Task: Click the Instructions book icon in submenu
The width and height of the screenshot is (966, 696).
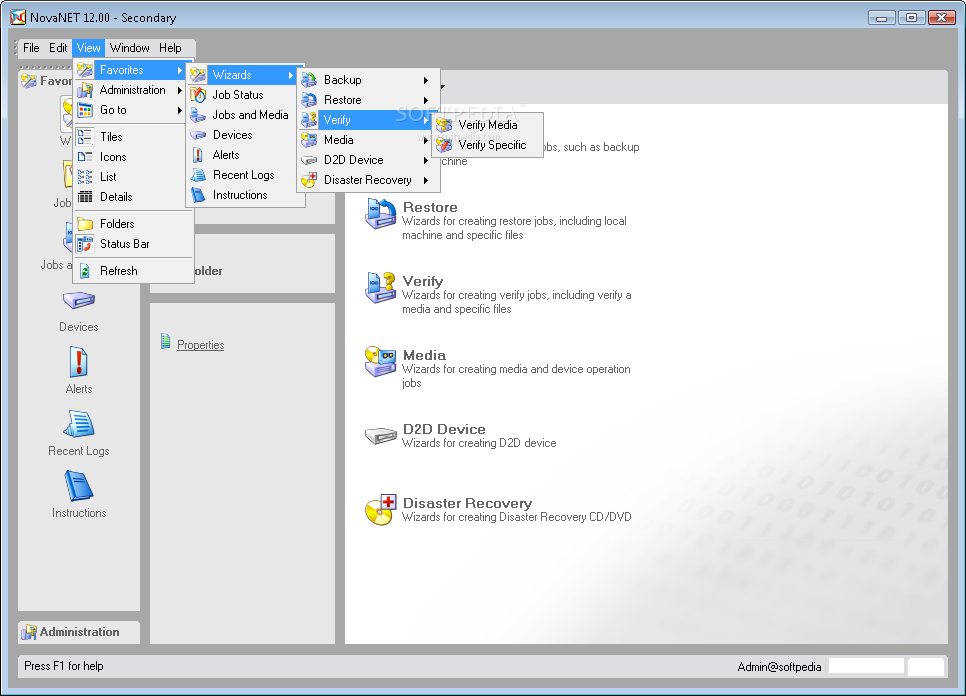Action: click(x=198, y=195)
